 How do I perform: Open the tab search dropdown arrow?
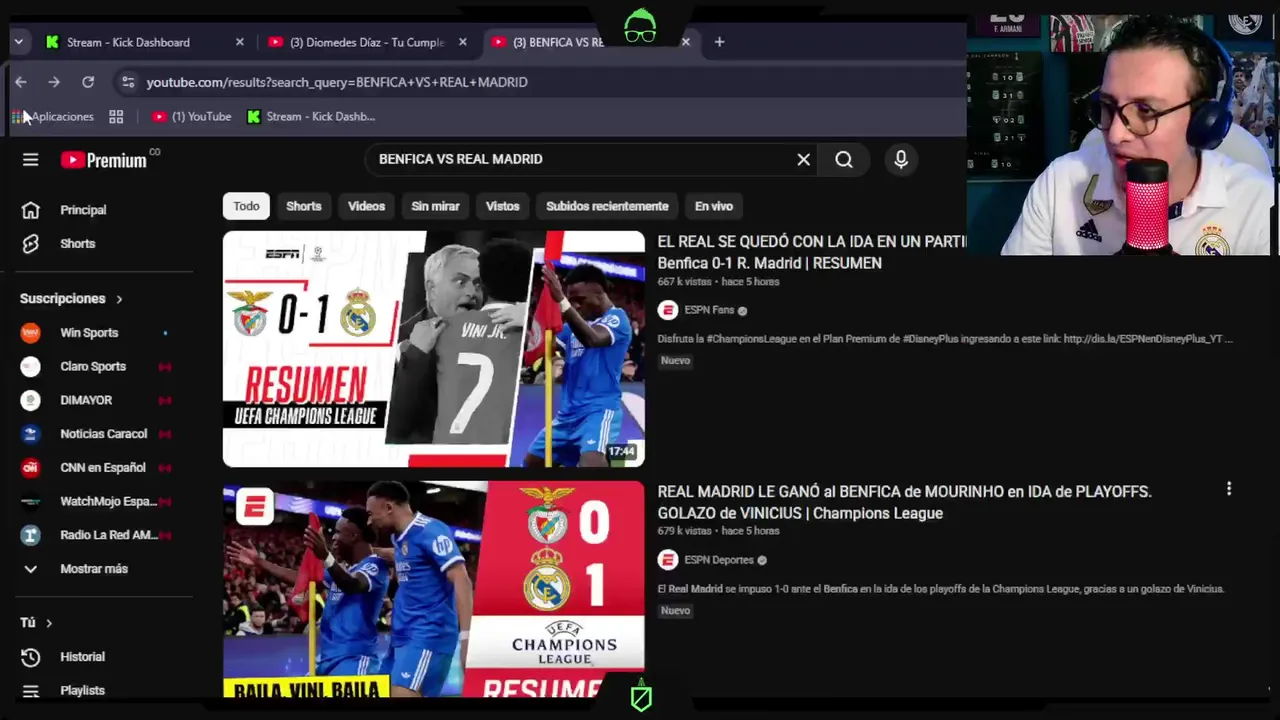pos(18,42)
